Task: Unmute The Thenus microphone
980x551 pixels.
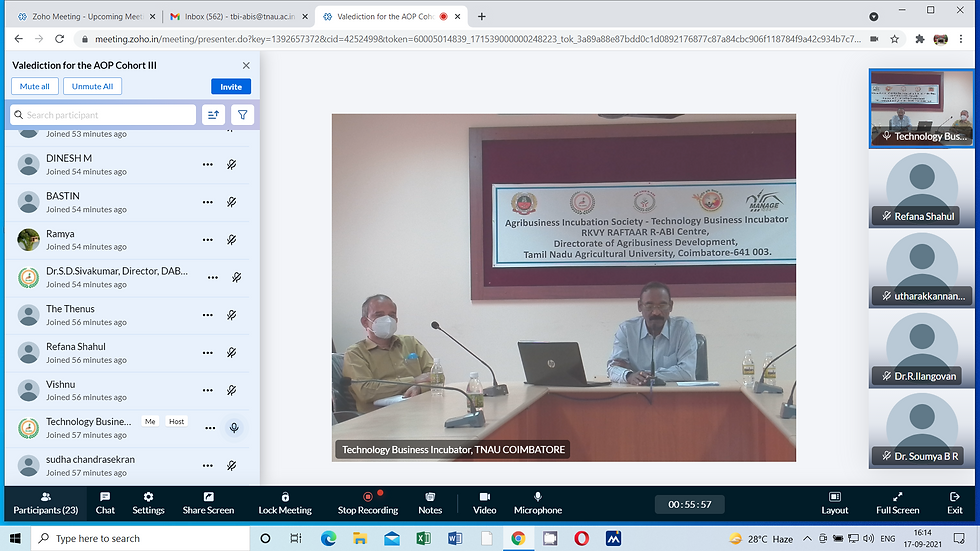Action: pyautogui.click(x=231, y=315)
